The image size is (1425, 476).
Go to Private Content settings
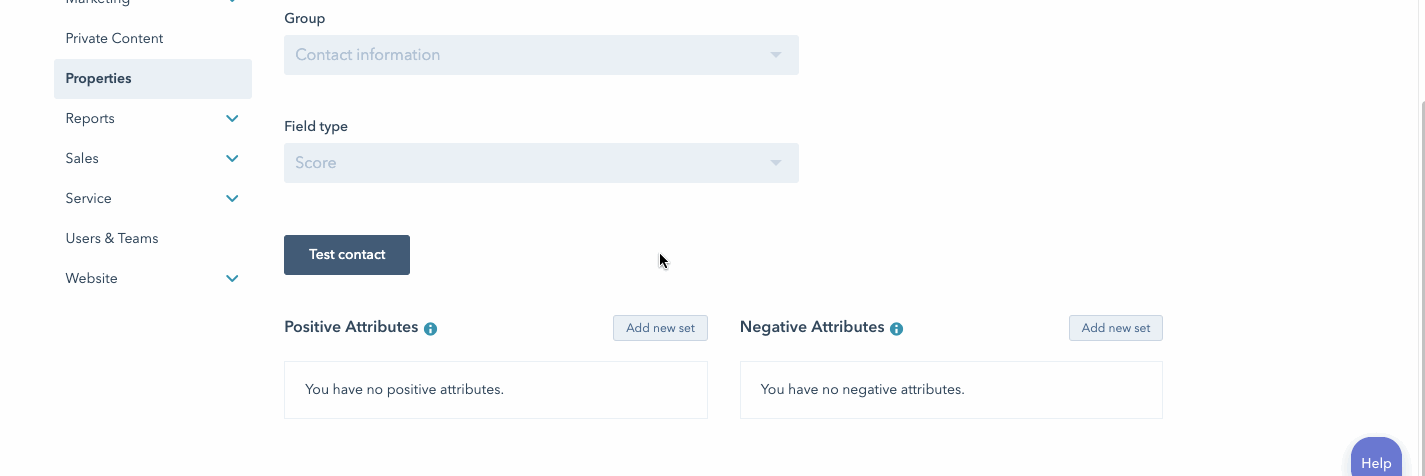[x=114, y=39]
